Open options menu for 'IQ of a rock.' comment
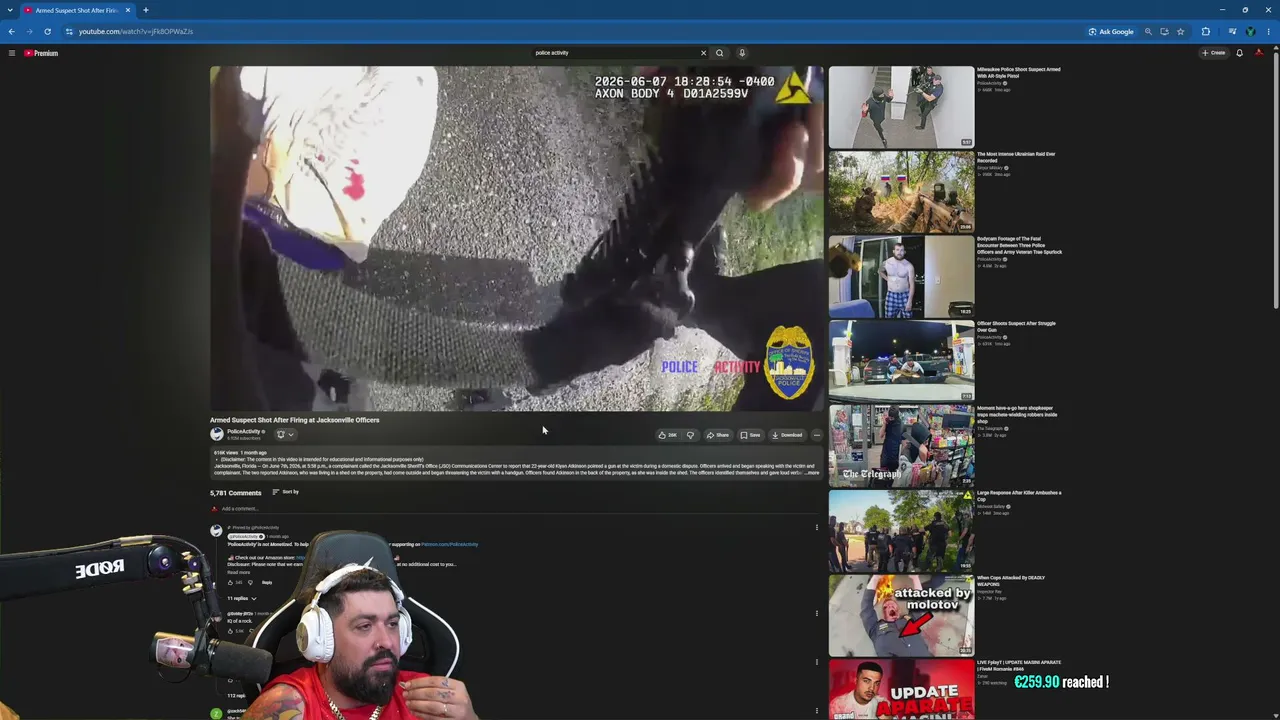 (816, 613)
